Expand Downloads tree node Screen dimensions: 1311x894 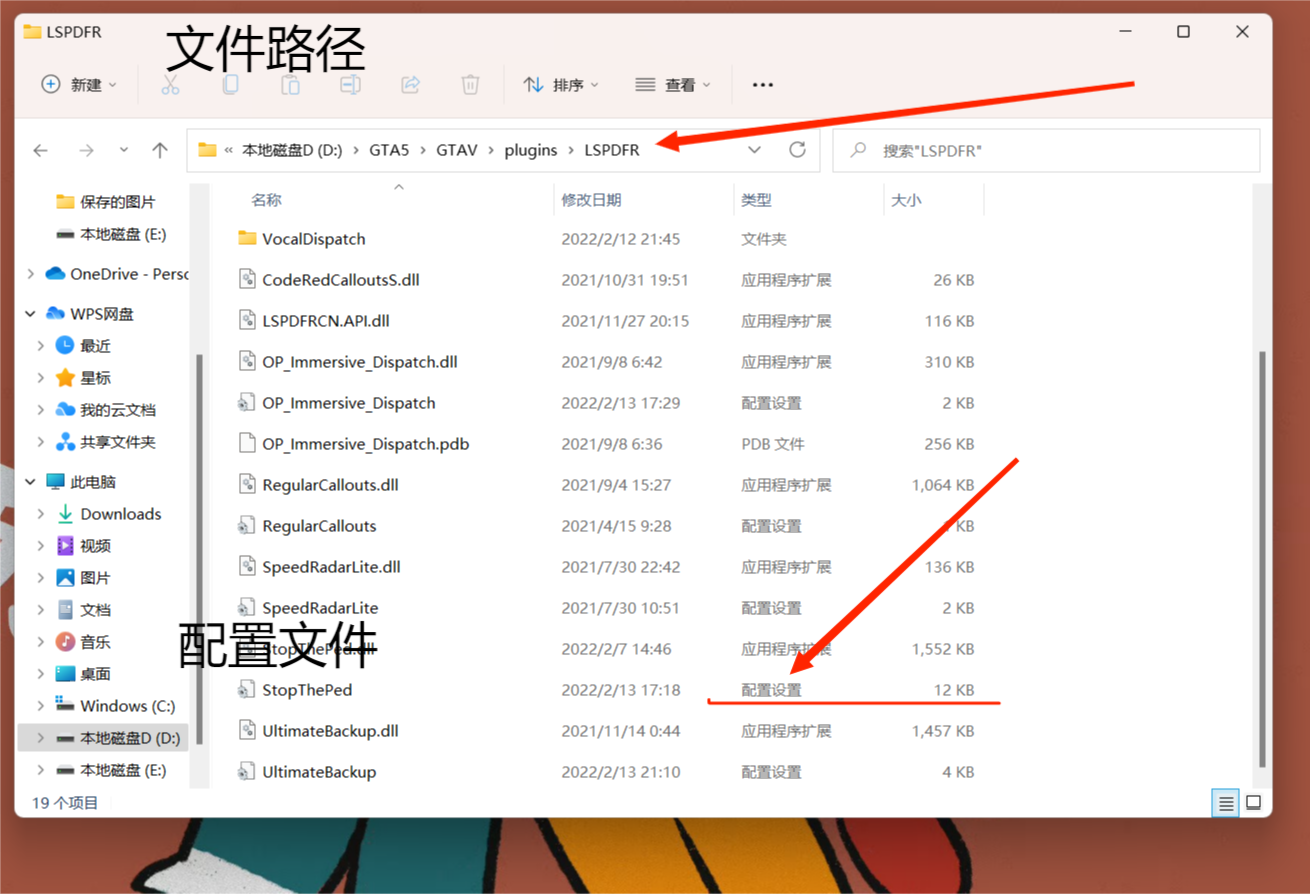(x=41, y=514)
